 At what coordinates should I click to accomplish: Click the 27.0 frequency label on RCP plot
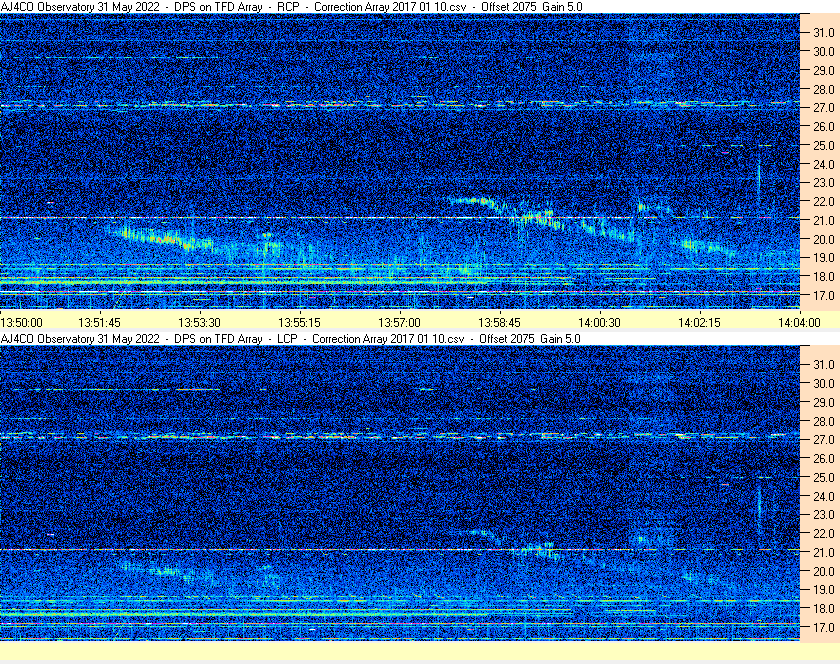824,108
